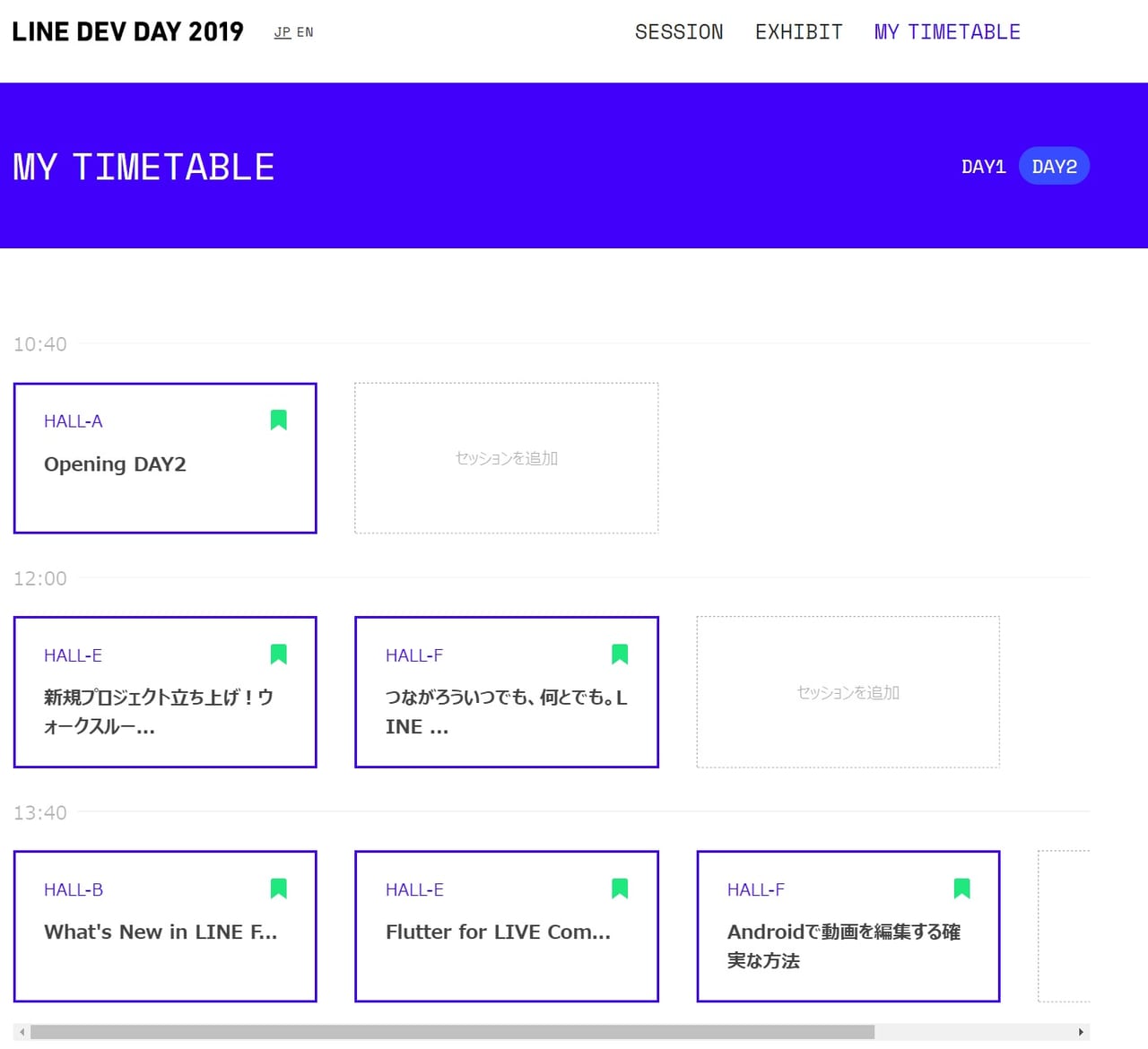Switch language to JP
This screenshot has height=1049, width=1148.
[x=283, y=32]
